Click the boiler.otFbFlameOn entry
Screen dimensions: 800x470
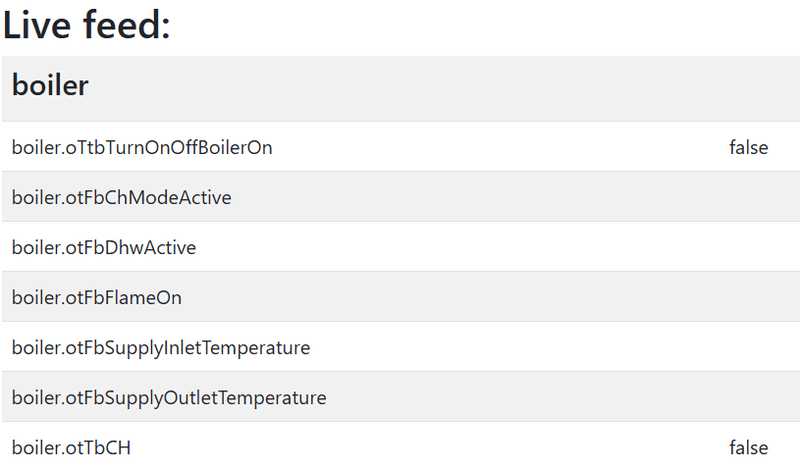pos(96,298)
